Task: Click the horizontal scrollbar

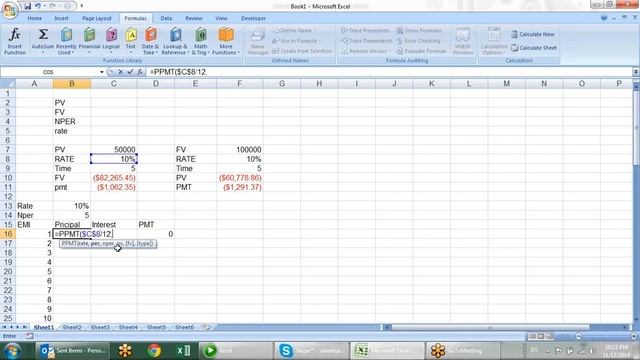Action: coord(490,327)
